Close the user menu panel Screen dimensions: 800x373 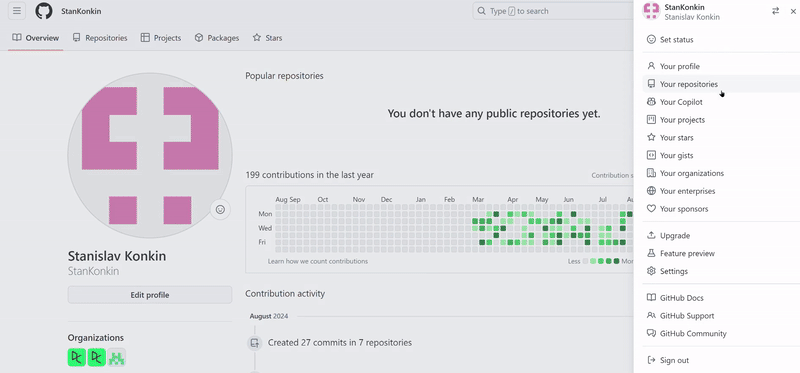[793, 11]
